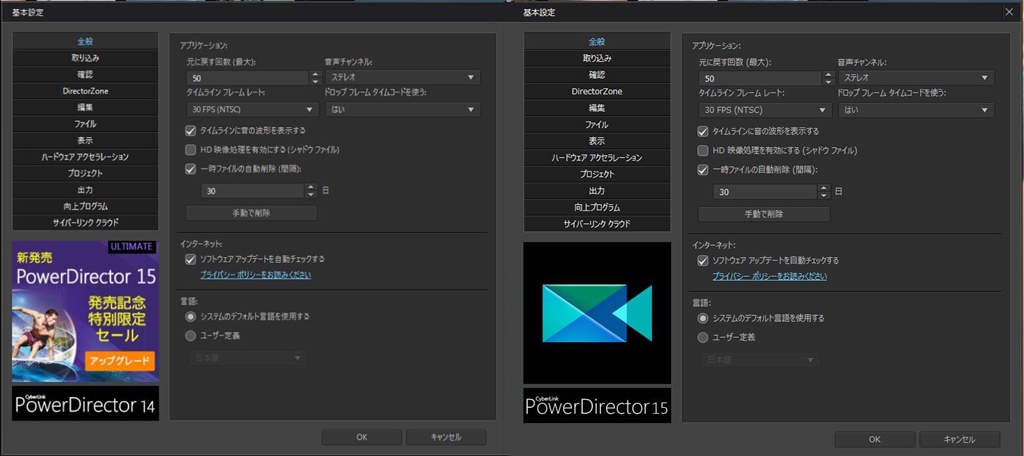Image resolution: width=1024 pixels, height=456 pixels.
Task: Click orange アップグレード button in sale banner
Action: click(120, 361)
